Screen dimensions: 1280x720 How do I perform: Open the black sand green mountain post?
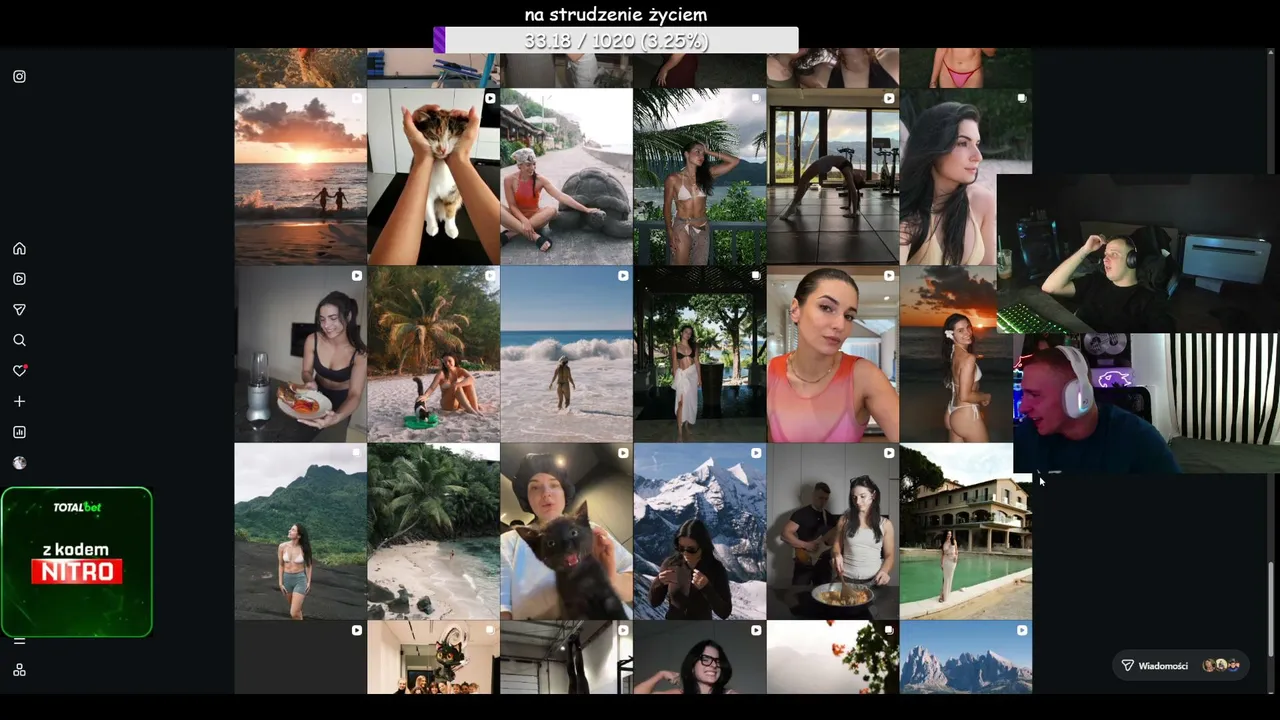pyautogui.click(x=300, y=532)
